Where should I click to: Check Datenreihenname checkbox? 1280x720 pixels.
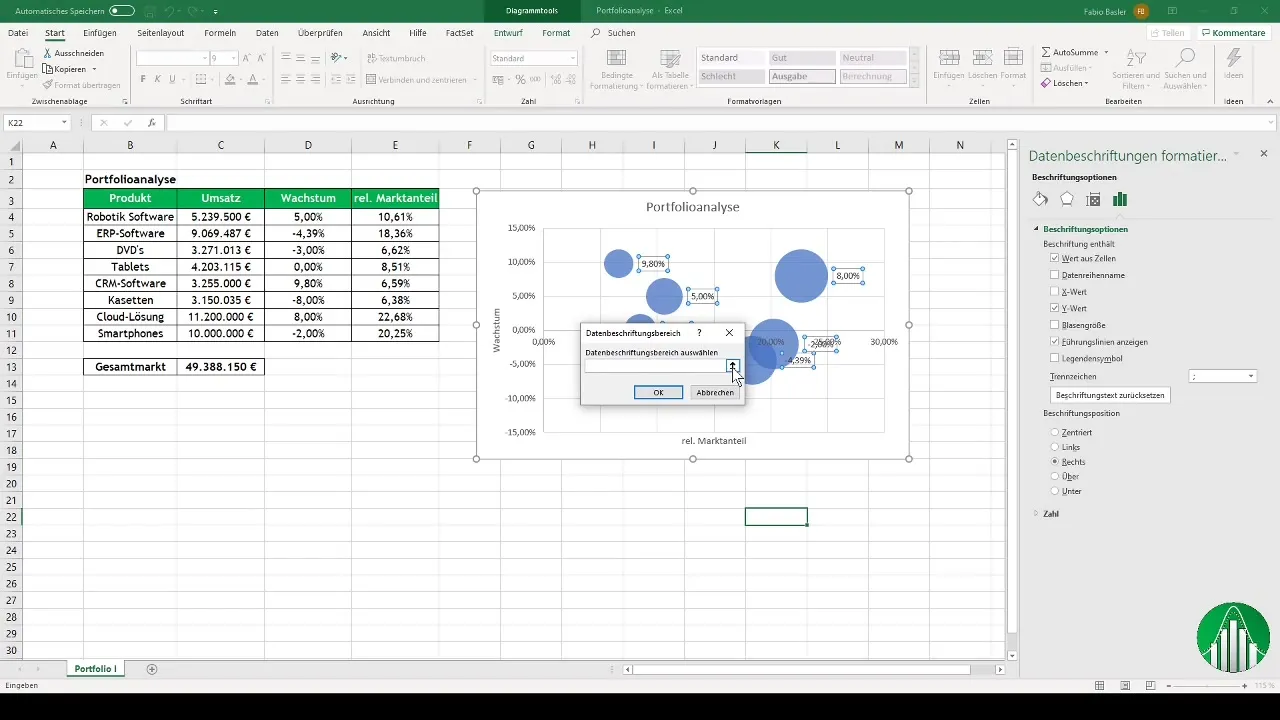click(1055, 275)
